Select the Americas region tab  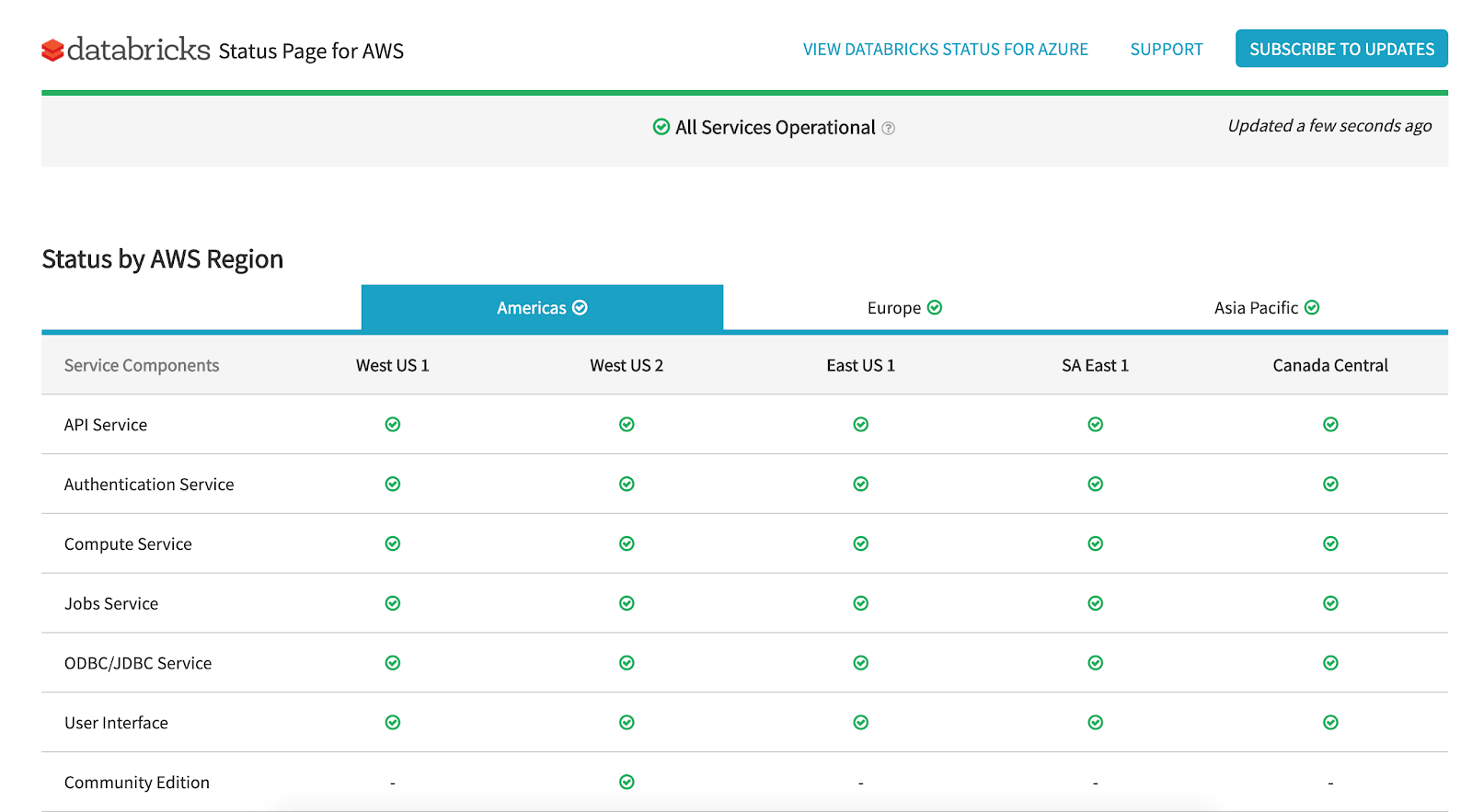(542, 308)
